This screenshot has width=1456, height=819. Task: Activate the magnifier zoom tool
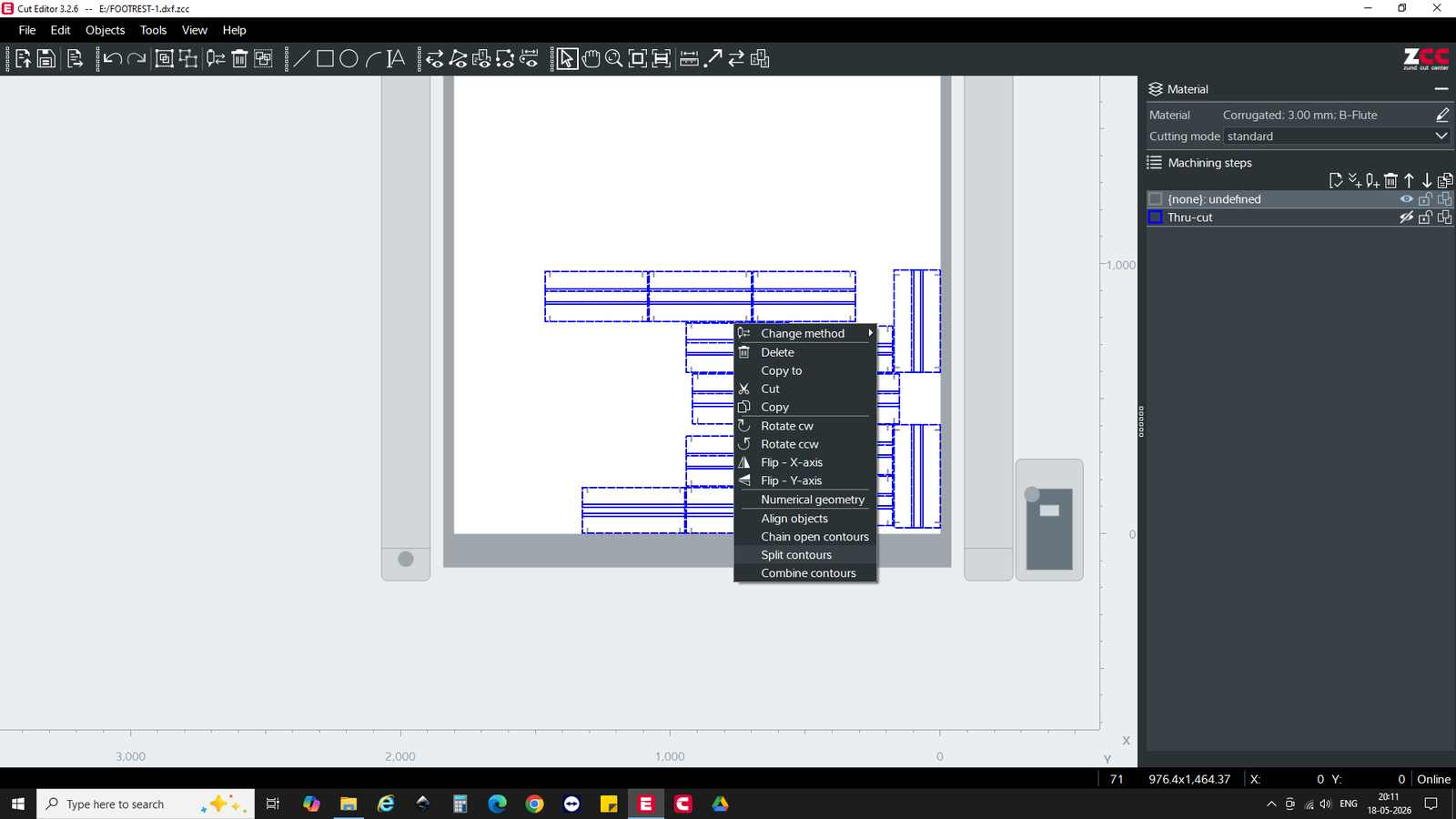coord(614,59)
